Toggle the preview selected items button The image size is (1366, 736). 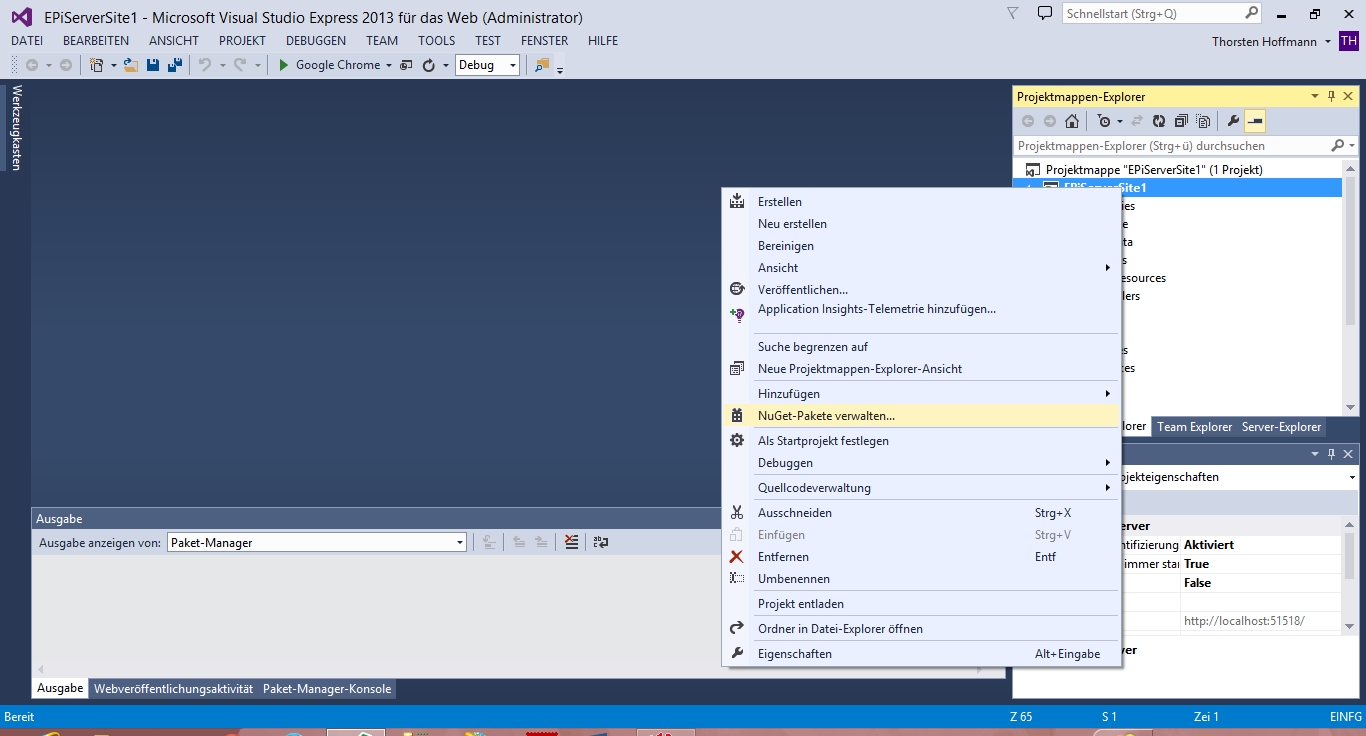[x=1255, y=121]
